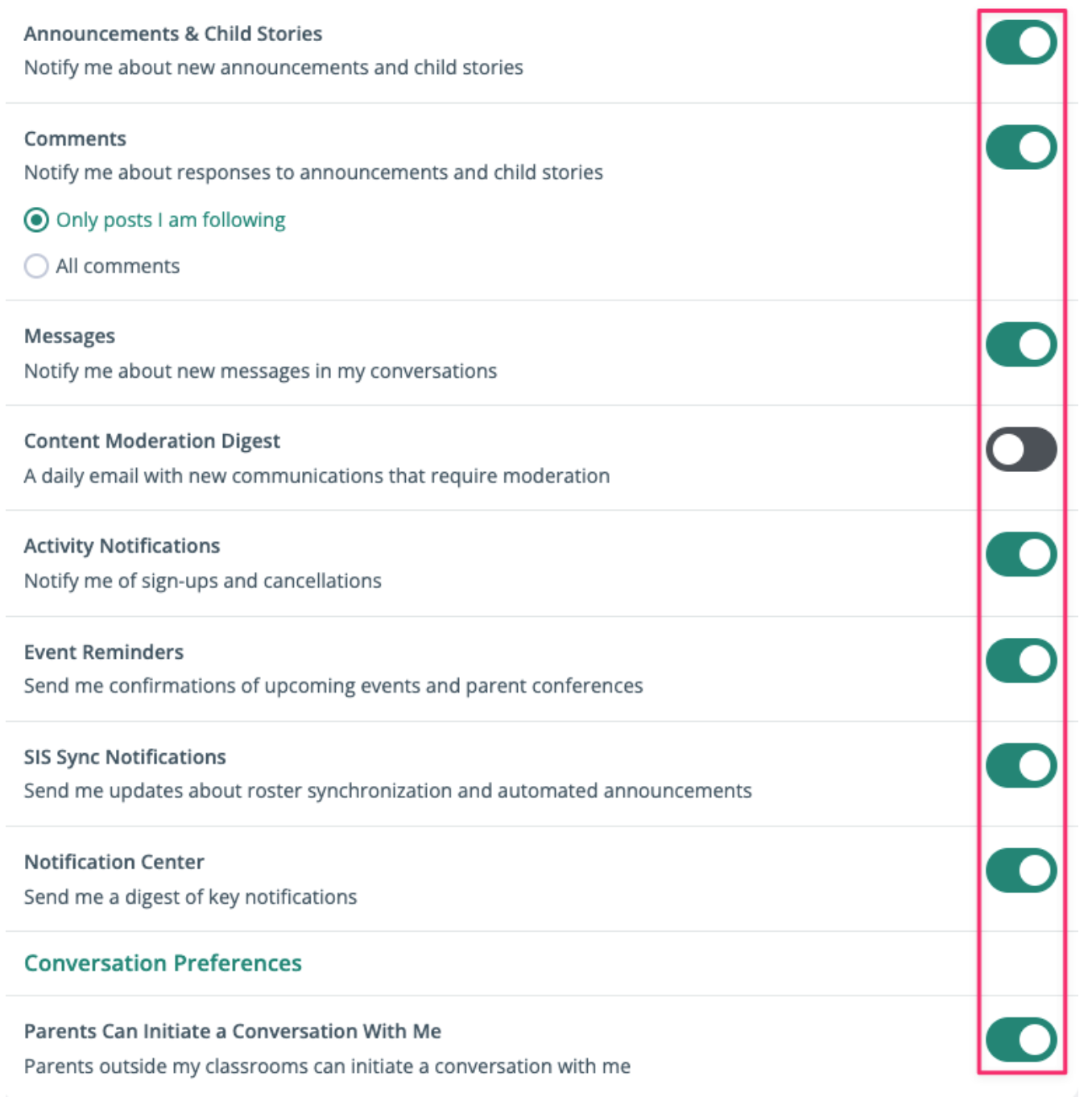Select the 'Only posts I am following' radio button
1092x1097 pixels.
[36, 220]
